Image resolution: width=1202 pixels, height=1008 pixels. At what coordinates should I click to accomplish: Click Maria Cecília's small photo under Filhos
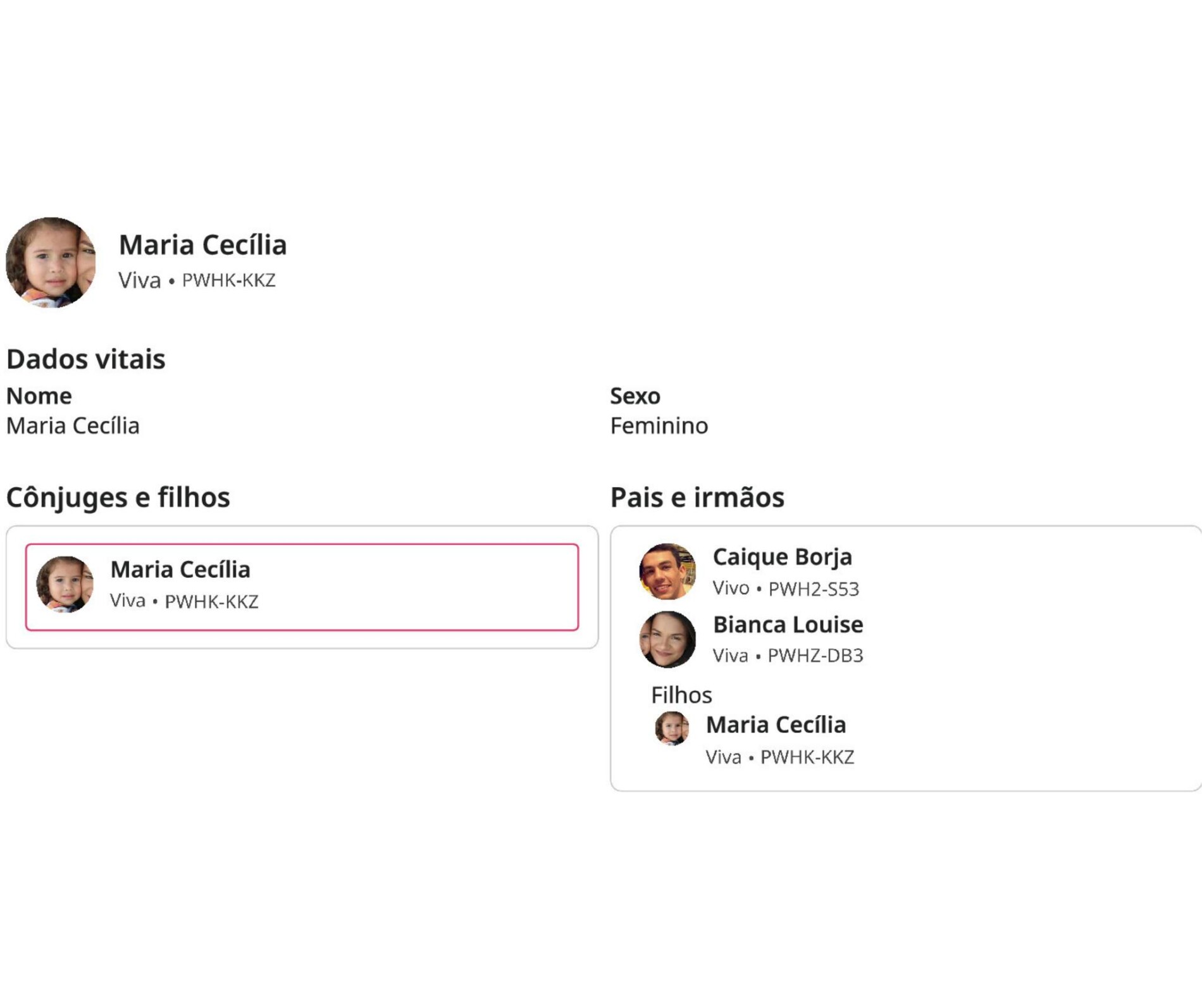(x=671, y=728)
